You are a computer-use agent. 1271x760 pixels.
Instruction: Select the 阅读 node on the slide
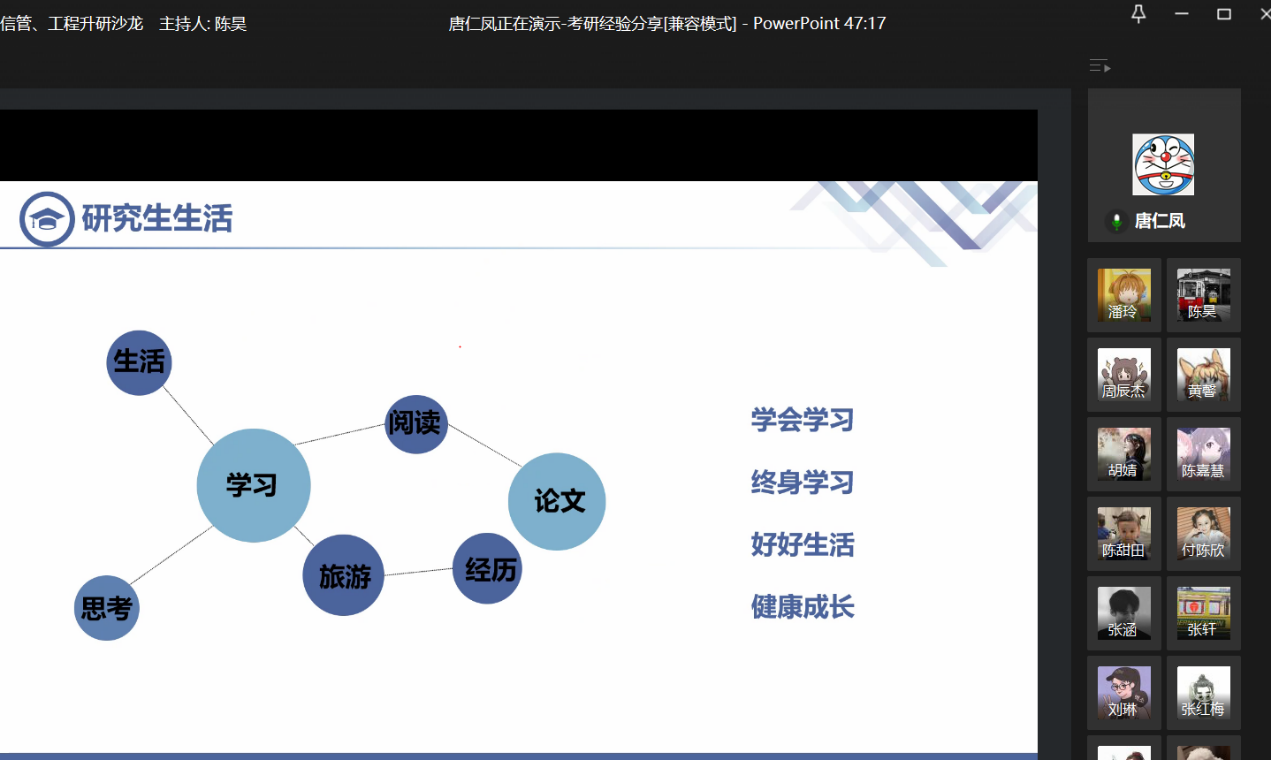tap(416, 424)
